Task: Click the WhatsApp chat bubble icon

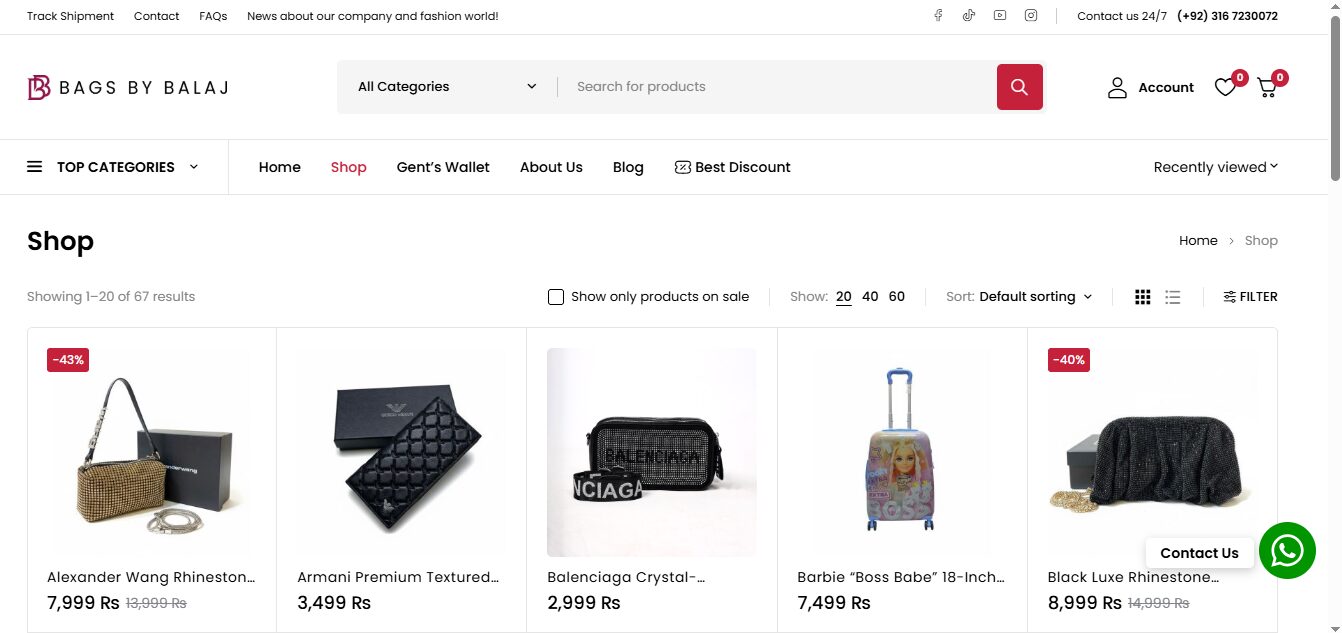Action: point(1287,550)
